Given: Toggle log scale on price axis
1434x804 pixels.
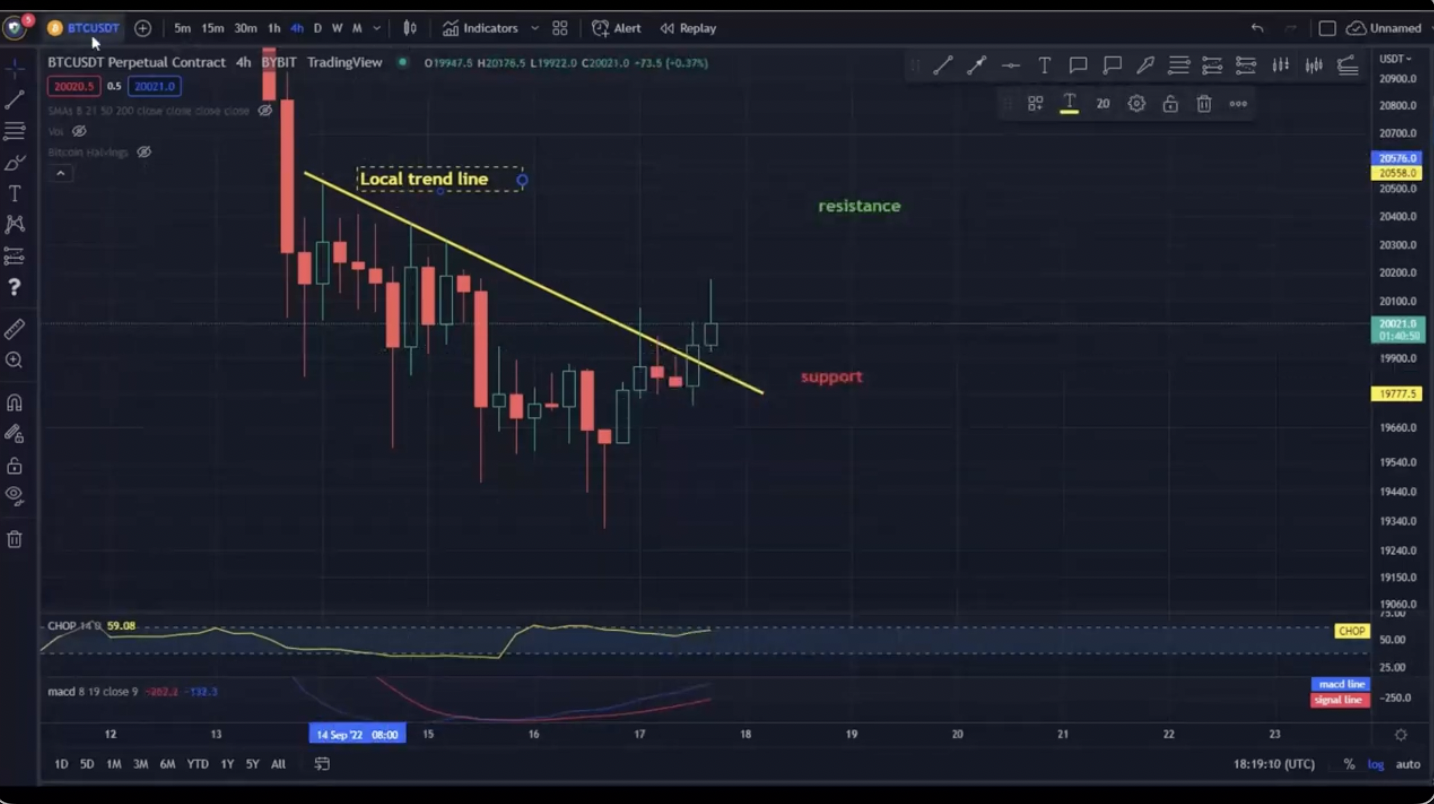Looking at the screenshot, I should (1376, 764).
